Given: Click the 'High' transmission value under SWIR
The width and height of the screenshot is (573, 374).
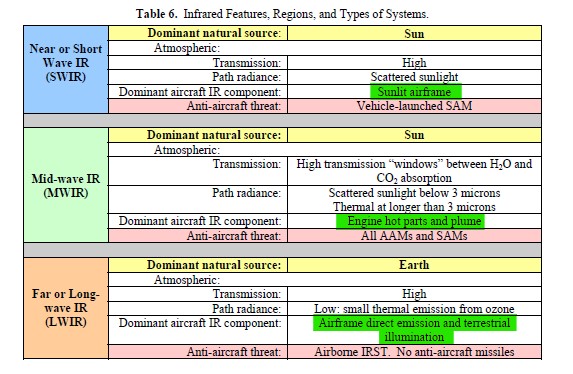Looking at the screenshot, I should point(414,63).
